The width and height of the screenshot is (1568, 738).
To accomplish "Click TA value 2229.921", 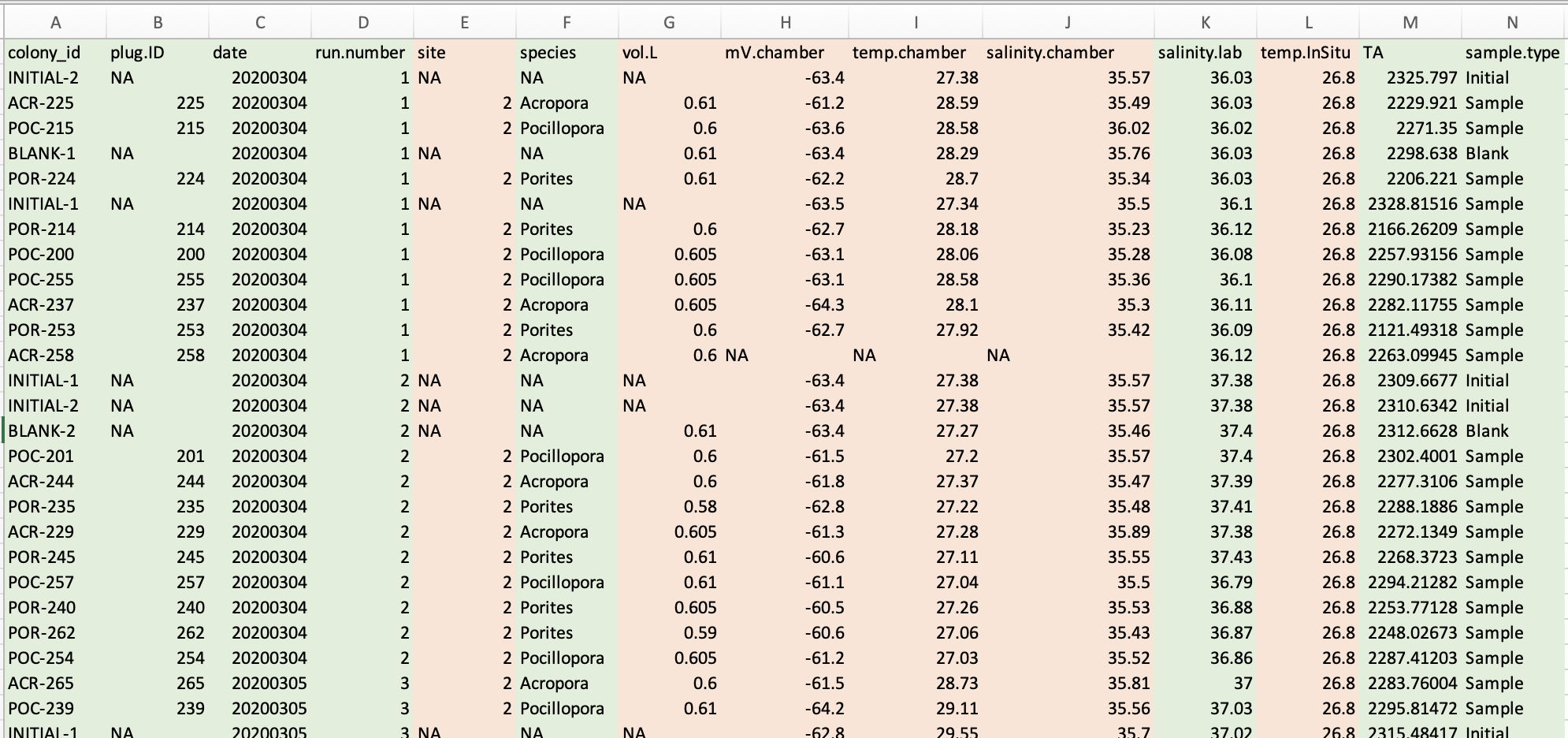I will point(1410,103).
